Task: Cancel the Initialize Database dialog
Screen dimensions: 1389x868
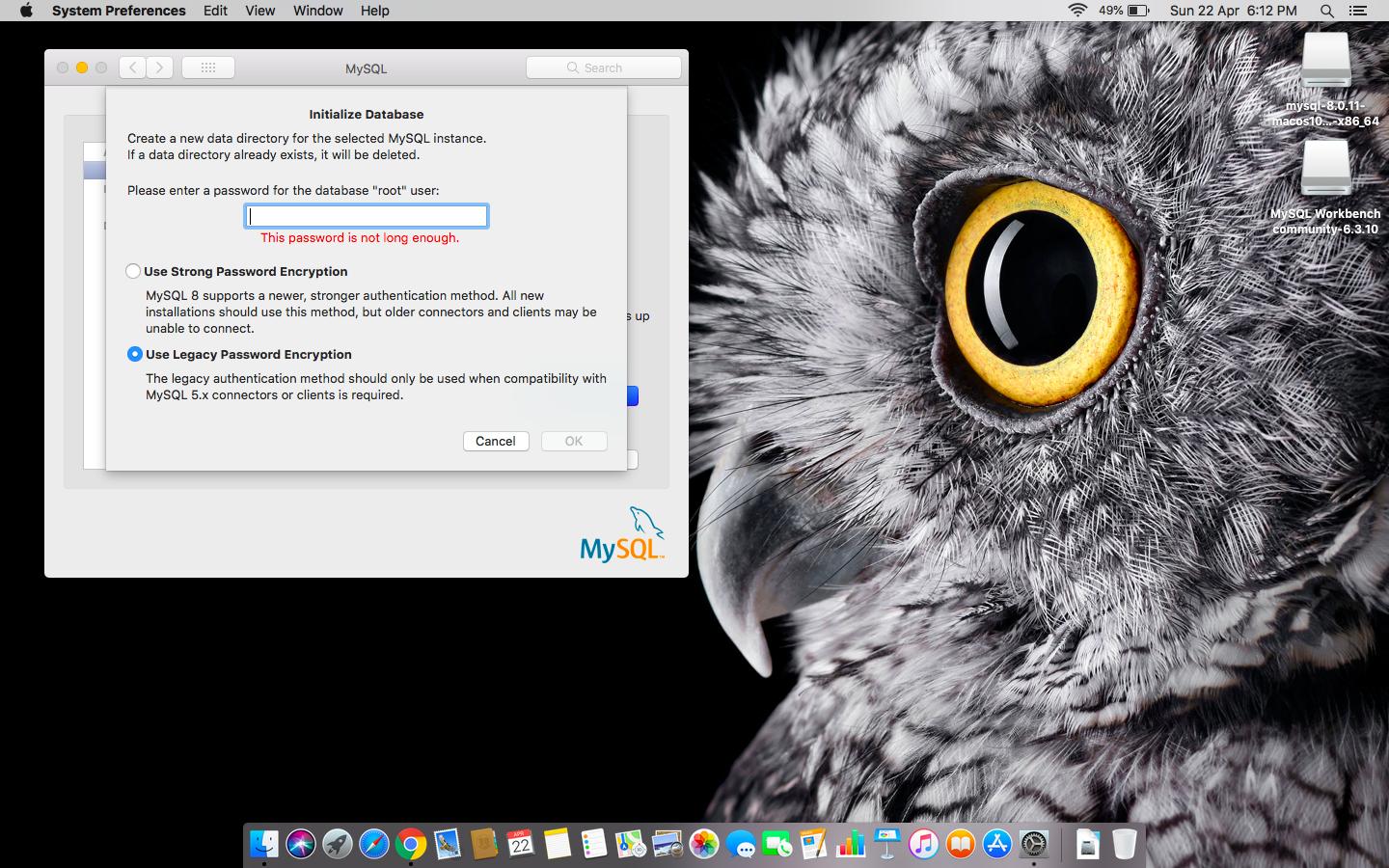Action: pyautogui.click(x=496, y=441)
